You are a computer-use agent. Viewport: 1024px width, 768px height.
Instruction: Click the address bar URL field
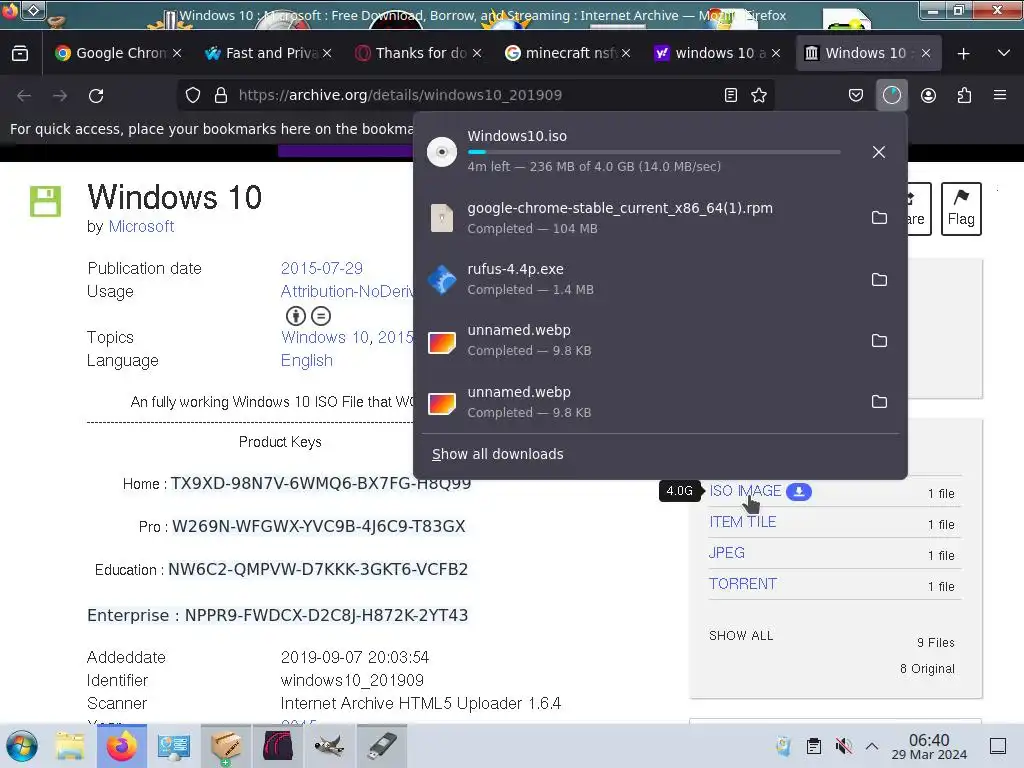coord(475,95)
